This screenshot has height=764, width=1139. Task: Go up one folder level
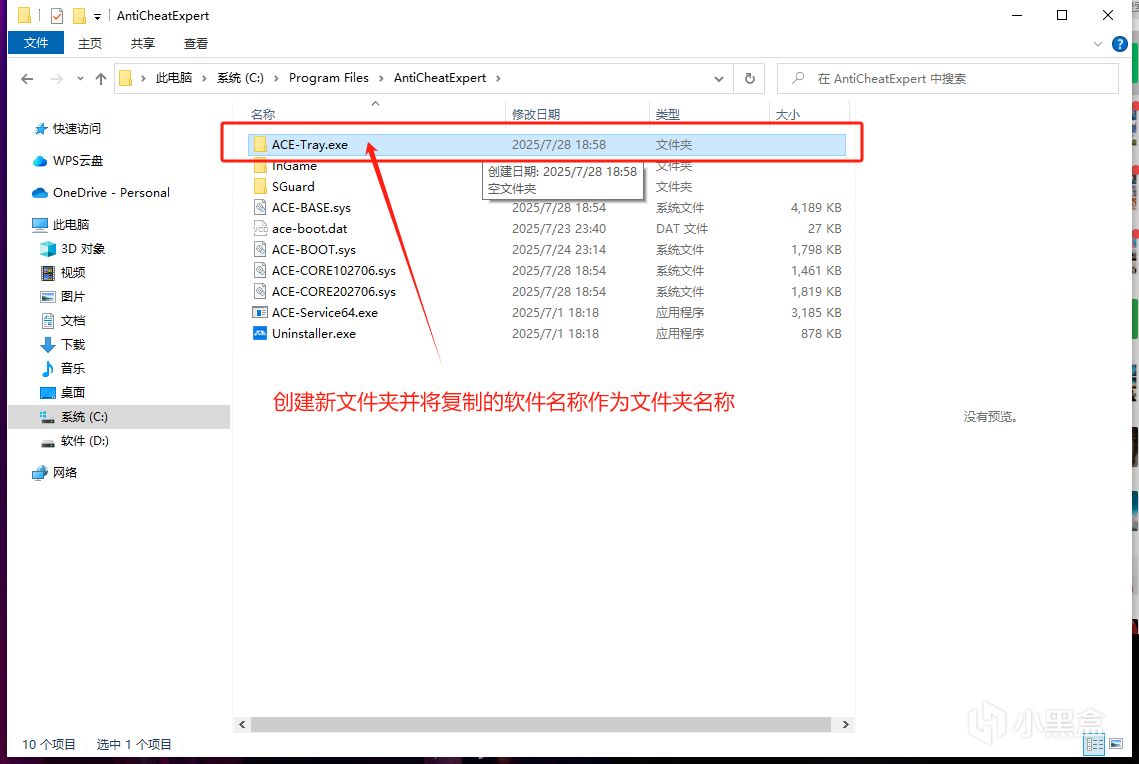(x=101, y=78)
